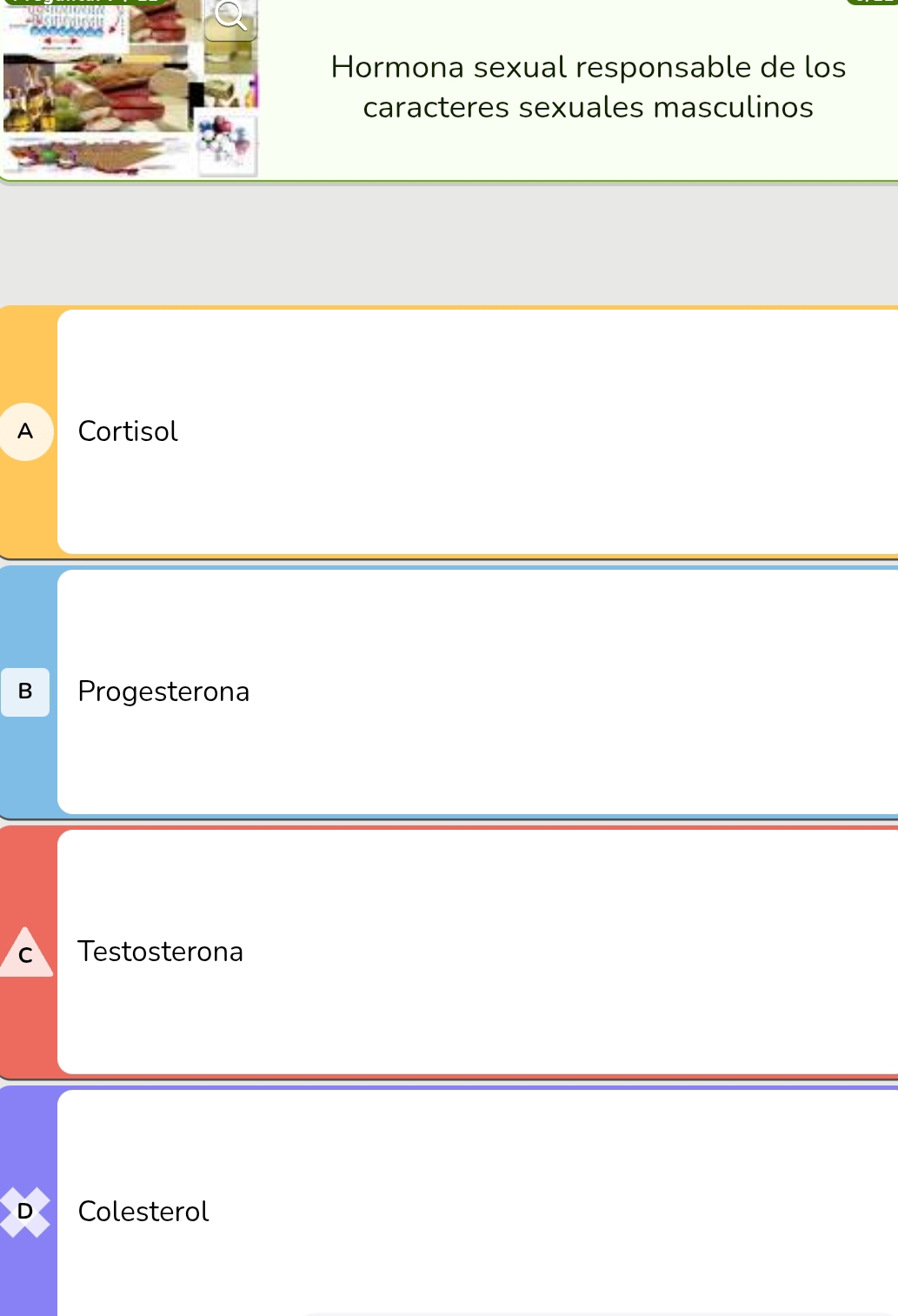Click the green counter badge at the top right
The width and height of the screenshot is (898, 1316).
tap(873, 3)
